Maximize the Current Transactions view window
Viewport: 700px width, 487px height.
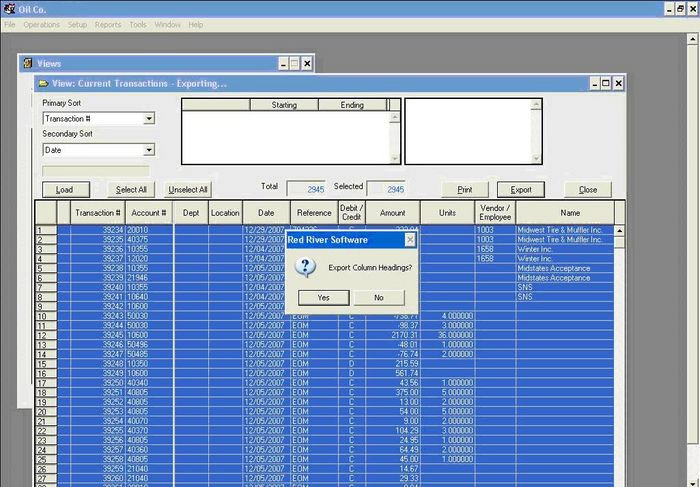click(606, 83)
